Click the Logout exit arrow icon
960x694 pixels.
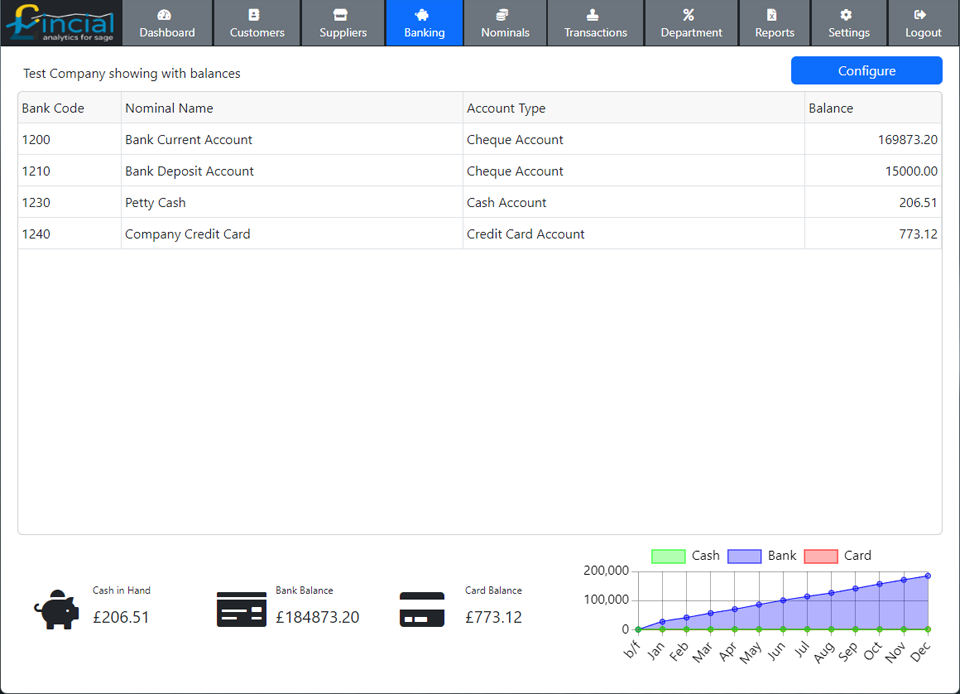(x=920, y=15)
